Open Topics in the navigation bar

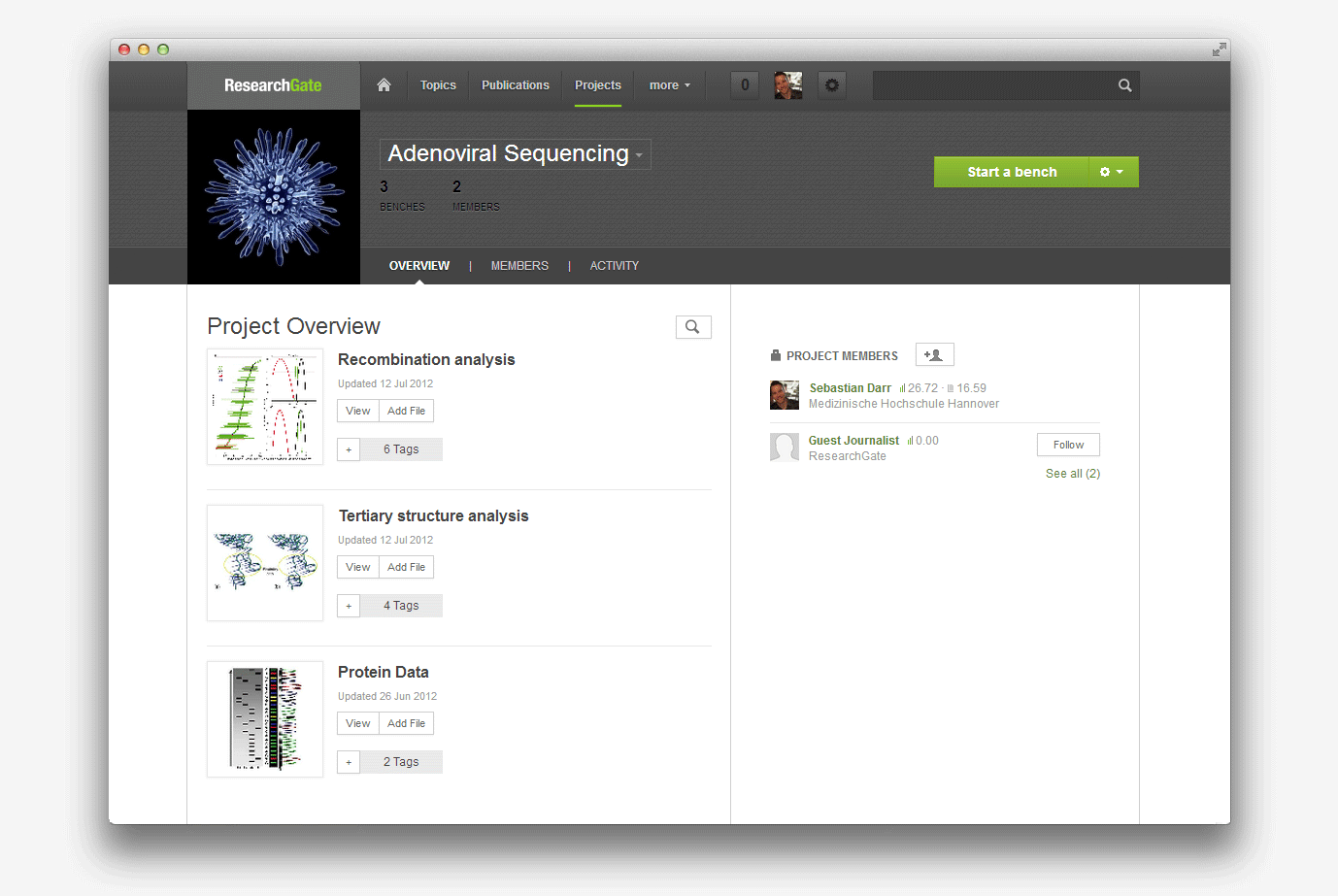[x=438, y=85]
